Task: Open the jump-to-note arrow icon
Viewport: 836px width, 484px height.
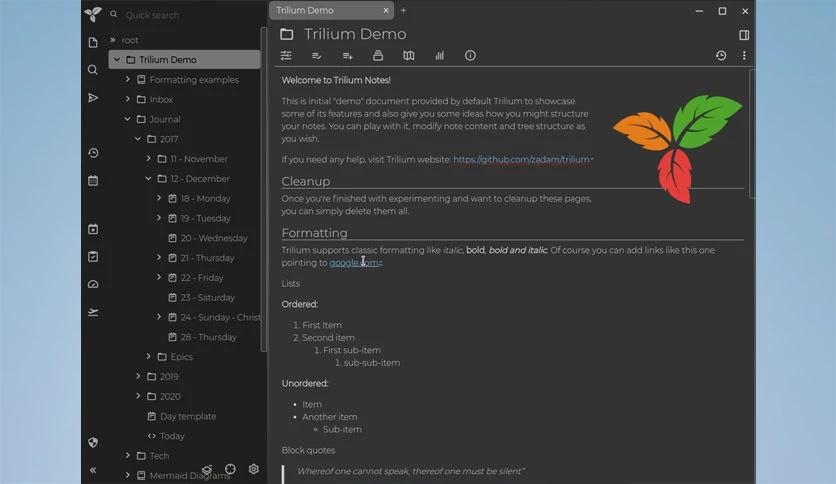Action: (x=93, y=98)
